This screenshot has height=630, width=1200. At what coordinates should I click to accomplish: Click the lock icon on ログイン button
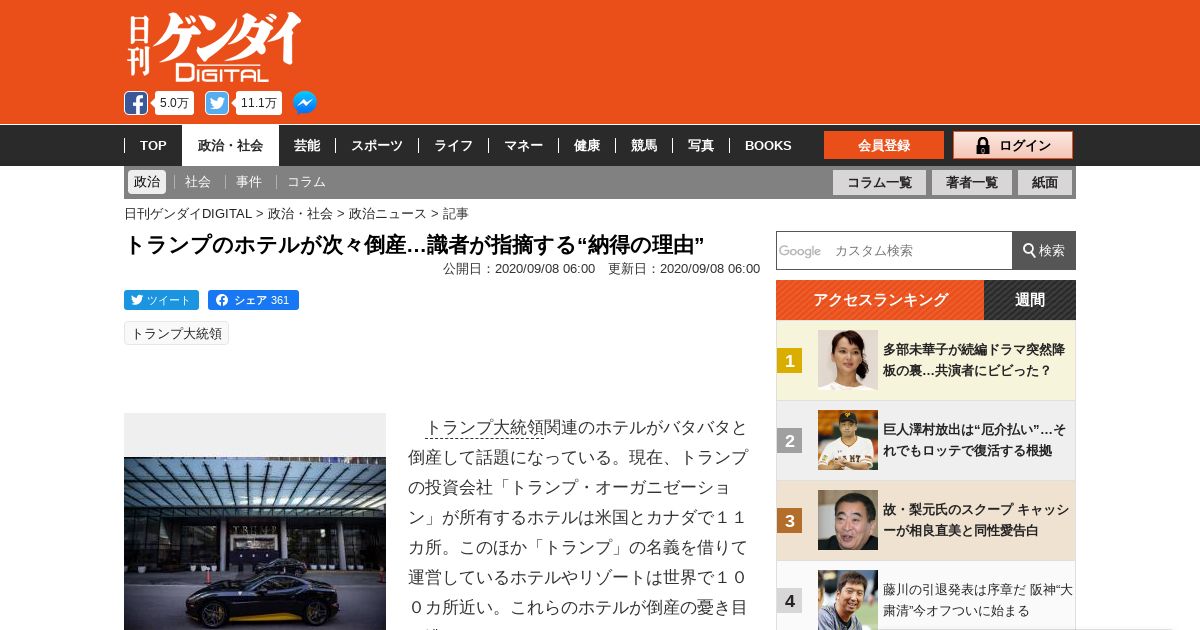[x=982, y=145]
